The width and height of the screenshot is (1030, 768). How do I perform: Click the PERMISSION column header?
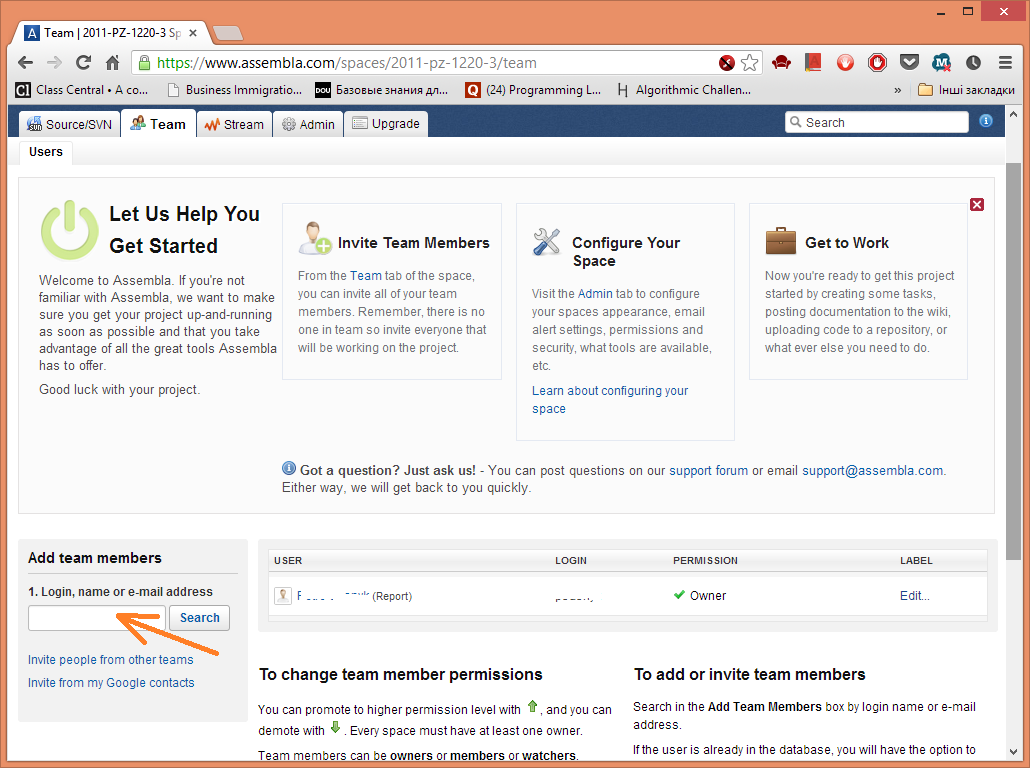[705, 560]
